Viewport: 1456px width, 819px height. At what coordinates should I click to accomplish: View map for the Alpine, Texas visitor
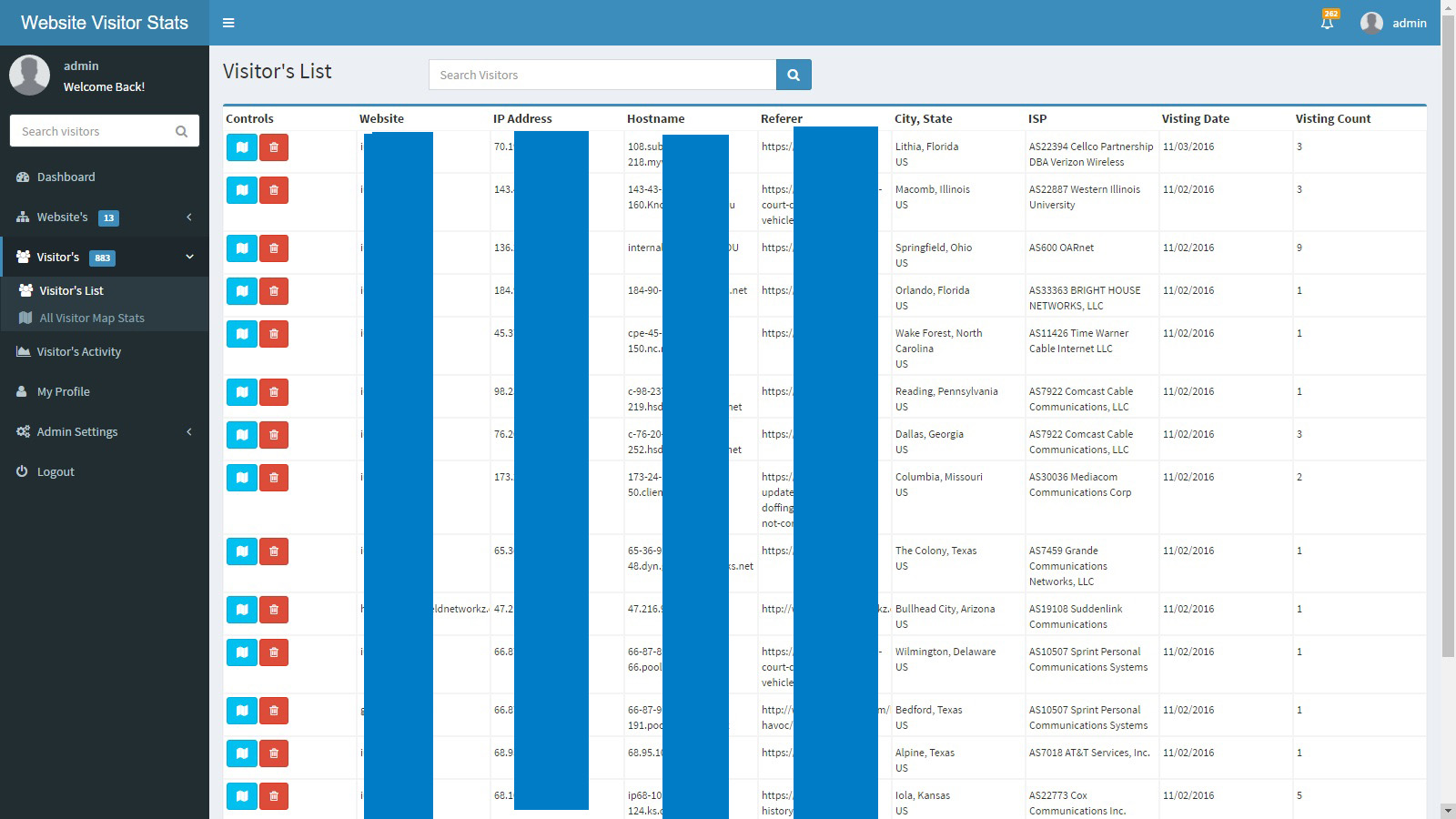(242, 753)
